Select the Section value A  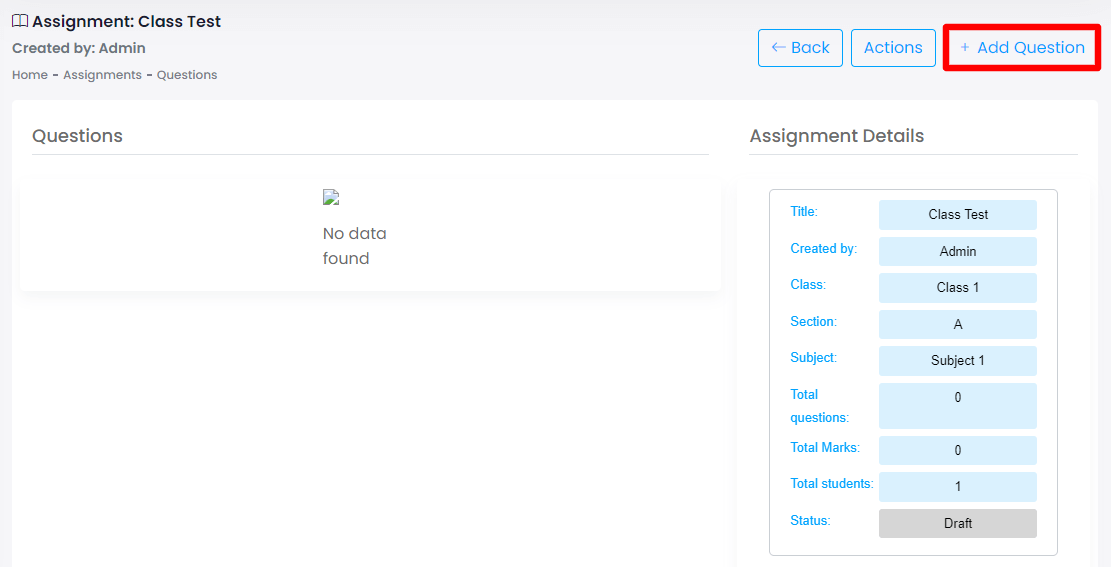click(957, 324)
